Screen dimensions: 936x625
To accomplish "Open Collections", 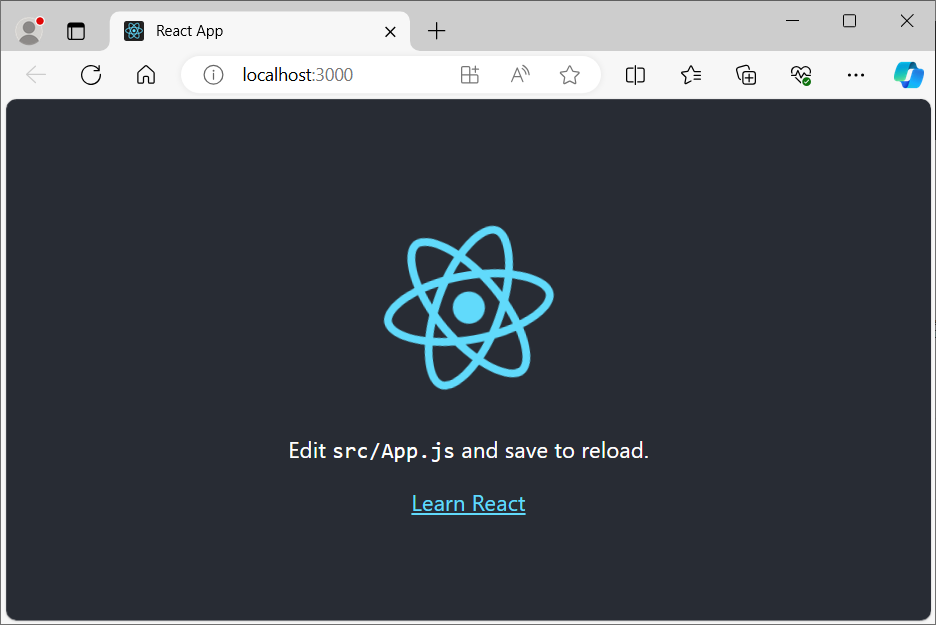I will [746, 75].
